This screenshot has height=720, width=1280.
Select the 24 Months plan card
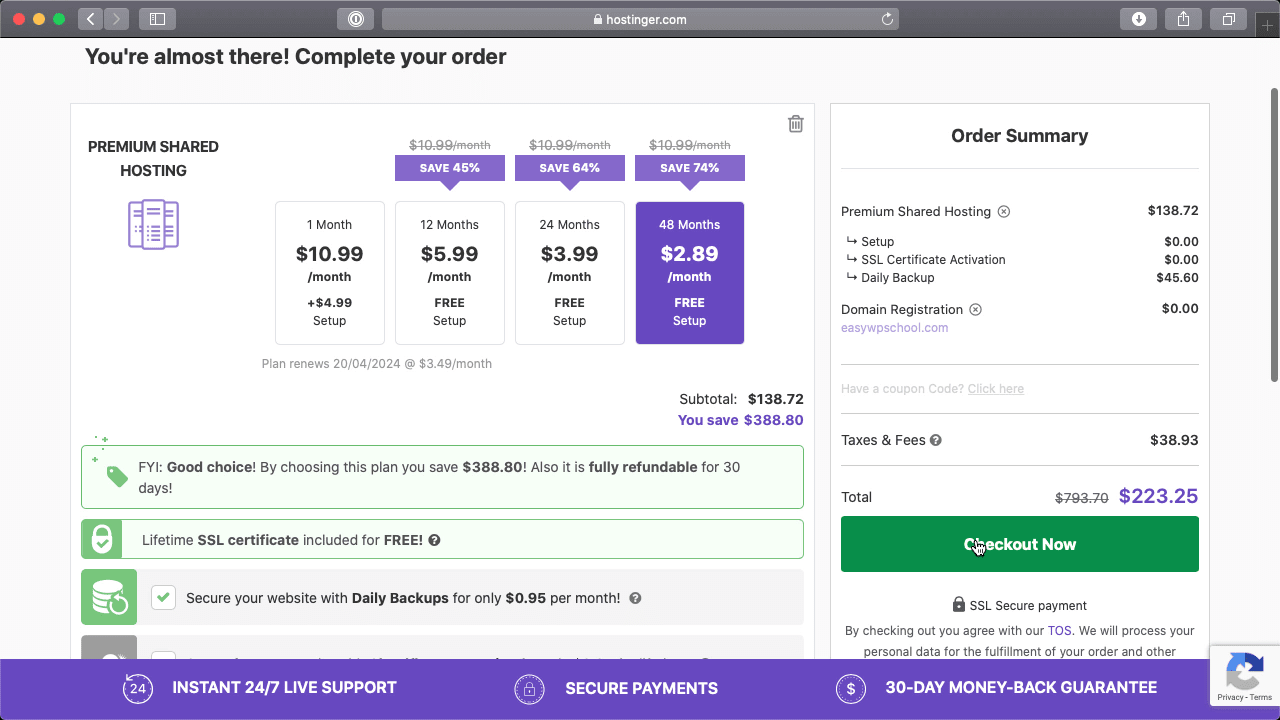pos(570,273)
